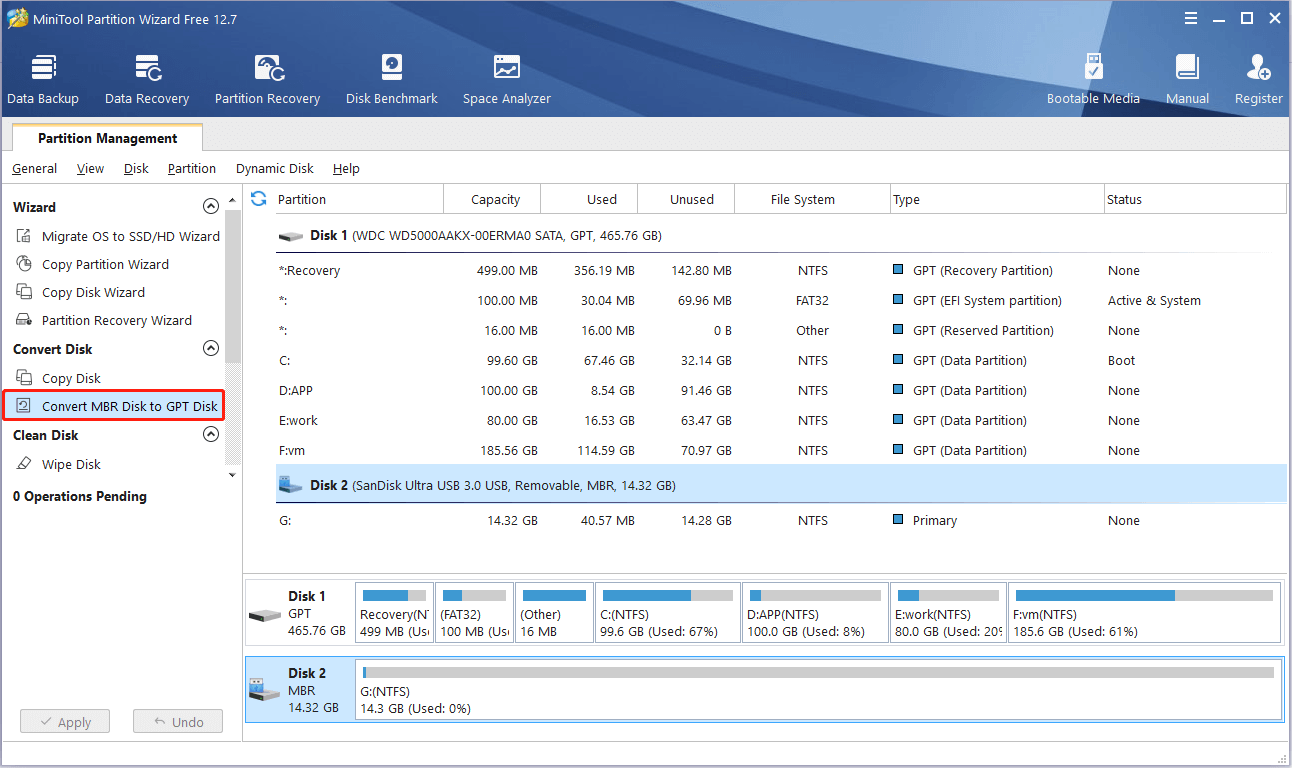Click the MiniTool app logo in the title bar

click(x=18, y=19)
